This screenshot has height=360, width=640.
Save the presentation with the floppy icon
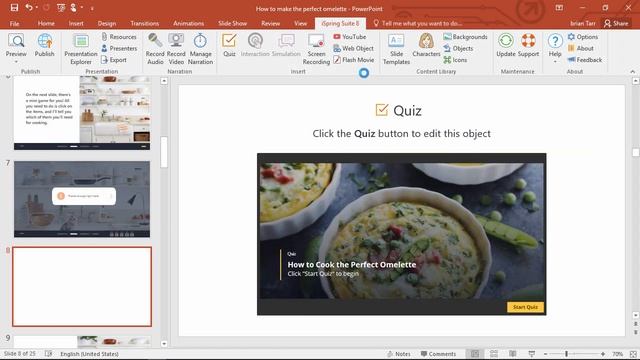(x=14, y=7)
